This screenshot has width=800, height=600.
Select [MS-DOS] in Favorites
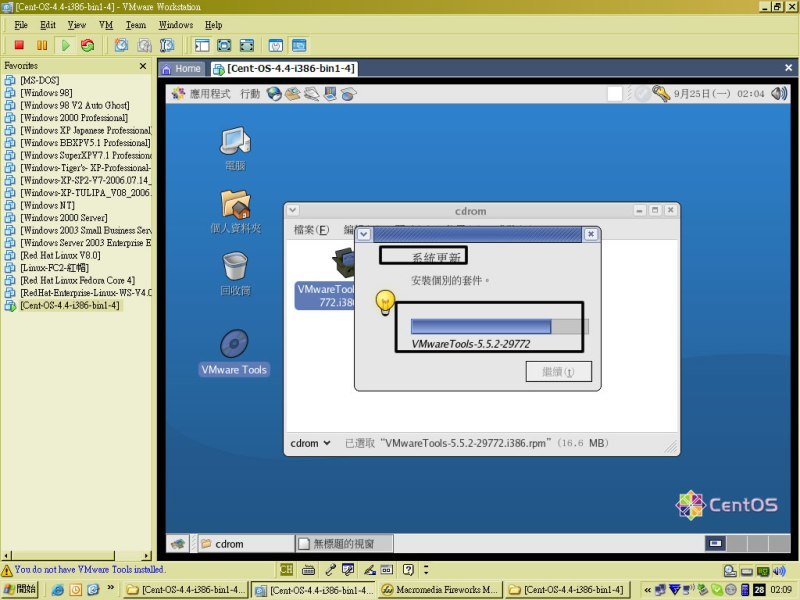(x=40, y=80)
